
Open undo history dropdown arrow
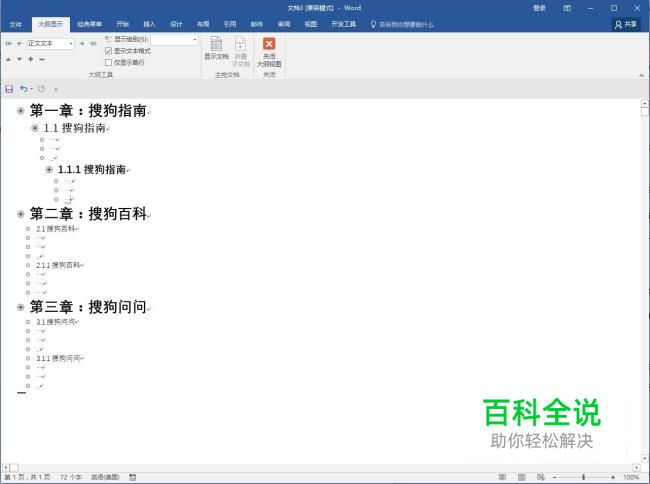click(32, 89)
